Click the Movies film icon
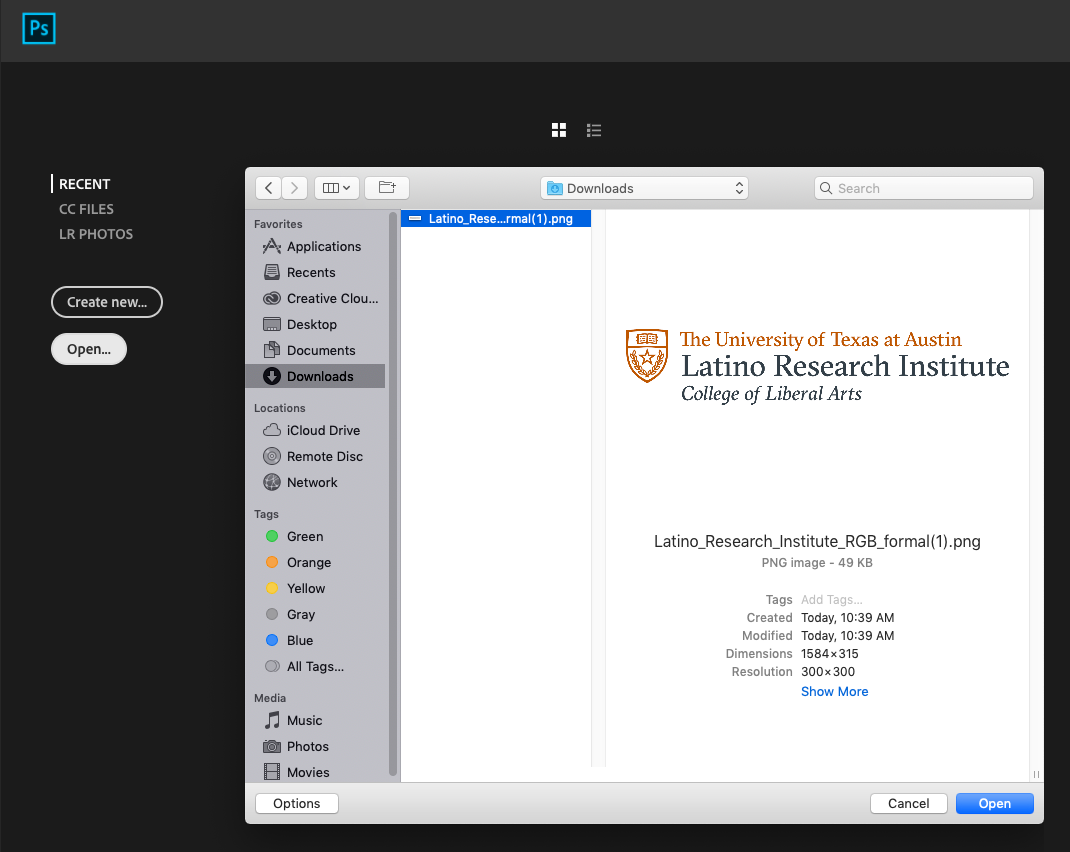This screenshot has width=1070, height=852. [x=272, y=772]
